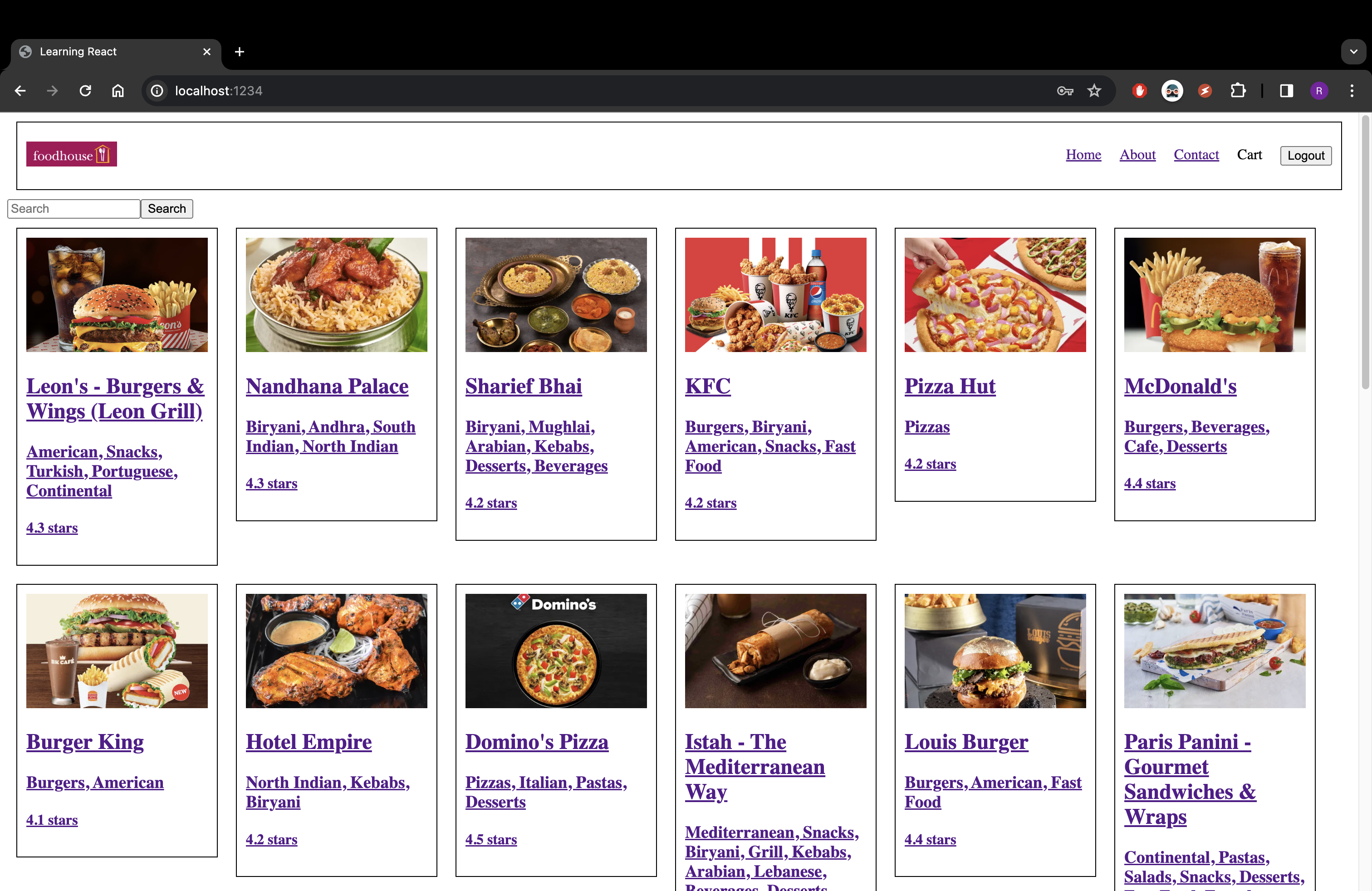Toggle the browser side panel icon
Viewport: 1372px width, 891px height.
[1286, 91]
